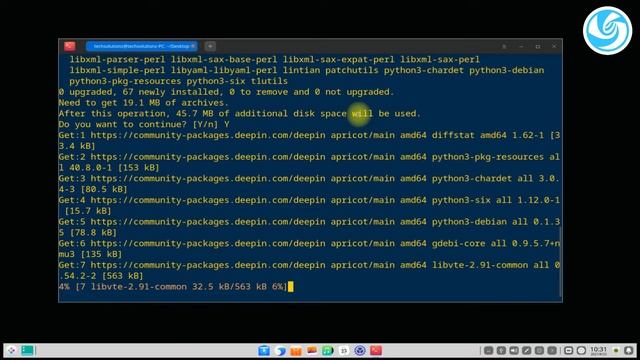This screenshot has width=640, height=360.
Task: Add a new terminal tab
Action: (210, 46)
